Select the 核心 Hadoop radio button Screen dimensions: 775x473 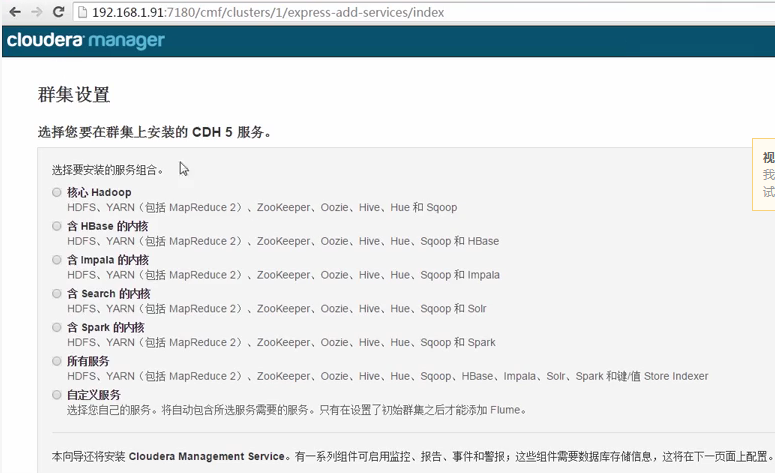[x=57, y=192]
